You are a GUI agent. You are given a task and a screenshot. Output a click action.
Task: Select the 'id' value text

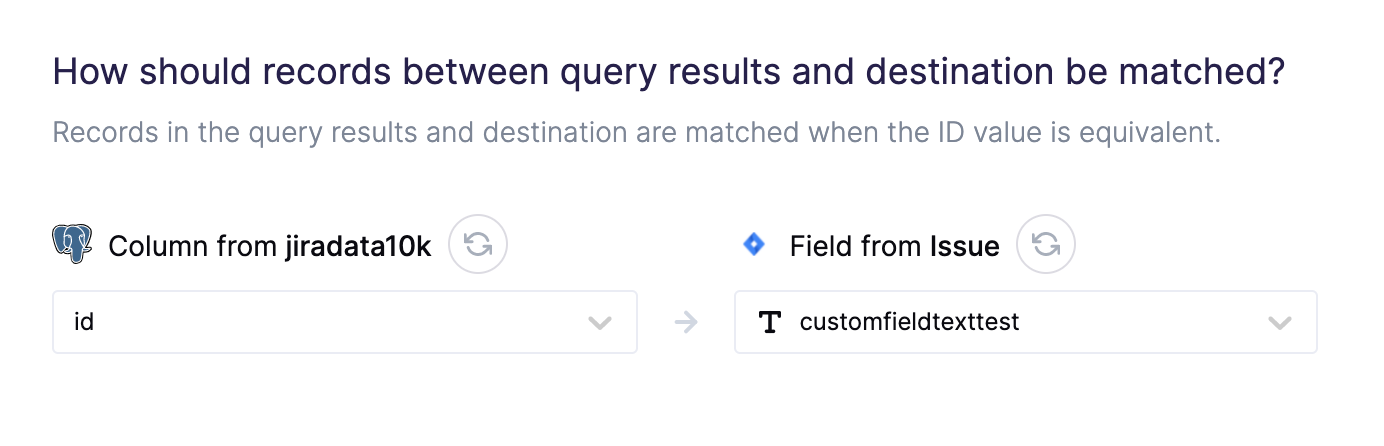coord(84,322)
